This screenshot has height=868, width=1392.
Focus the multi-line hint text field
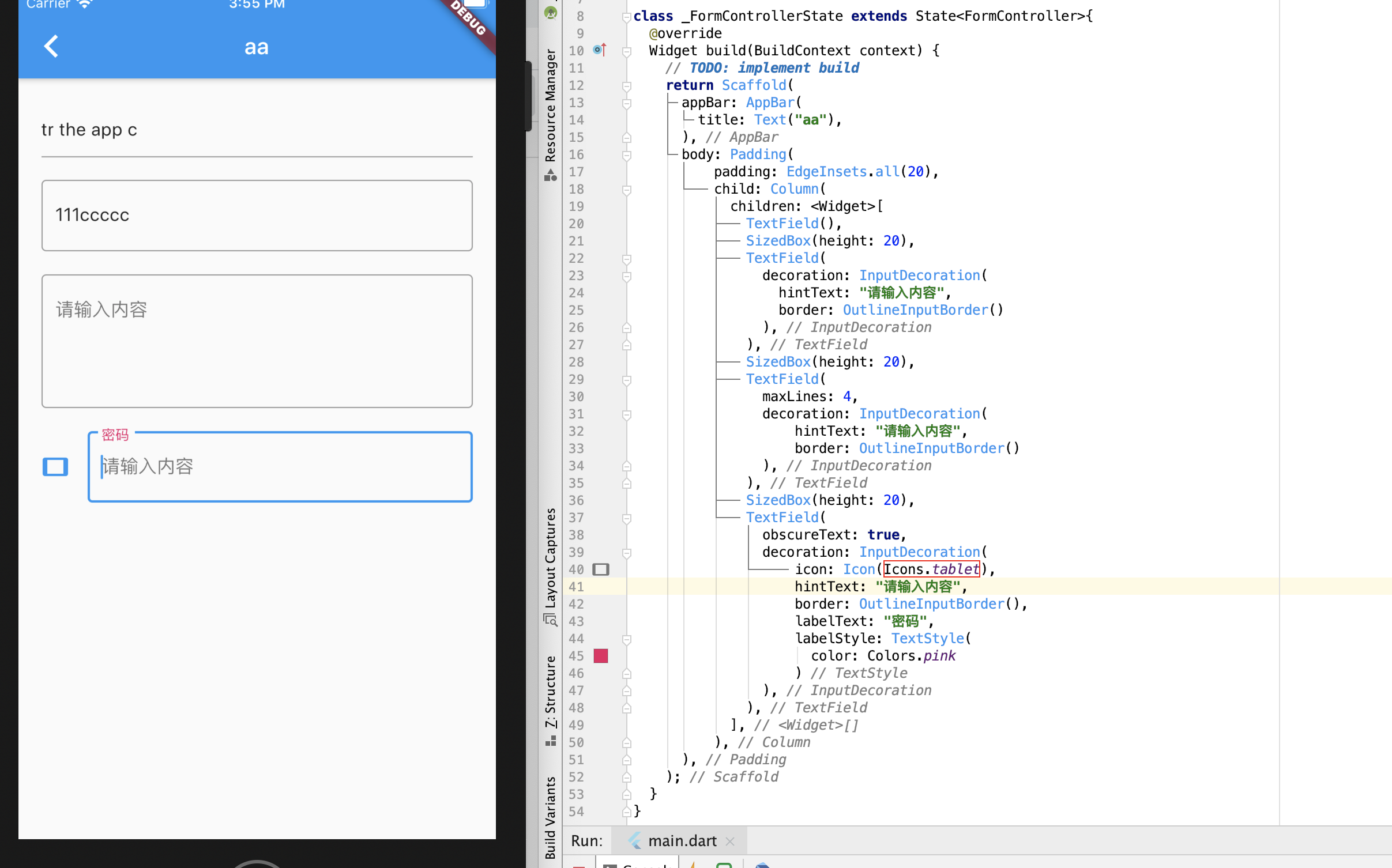coord(257,341)
